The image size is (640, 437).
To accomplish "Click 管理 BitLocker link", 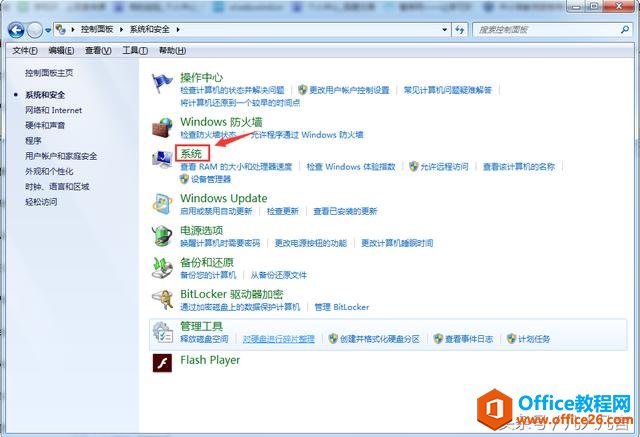I will click(342, 307).
